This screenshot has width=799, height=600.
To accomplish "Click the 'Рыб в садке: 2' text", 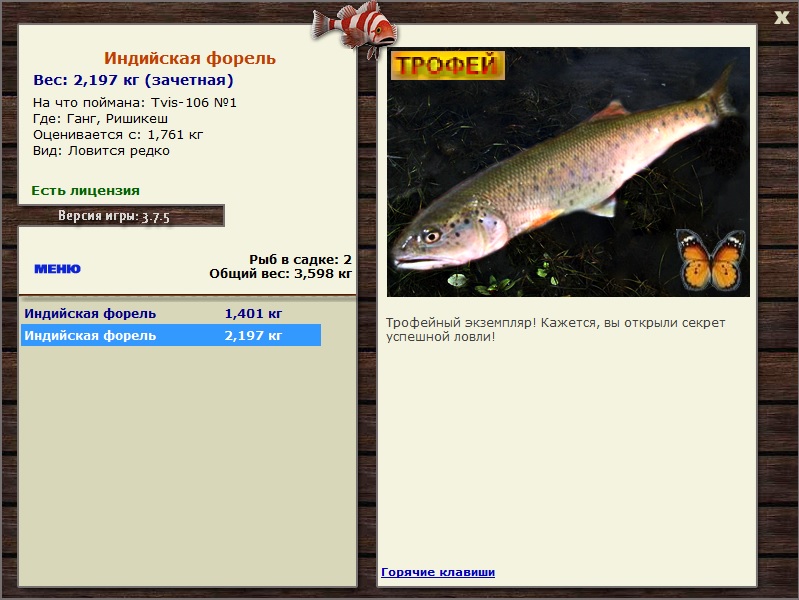I will click(x=300, y=259).
